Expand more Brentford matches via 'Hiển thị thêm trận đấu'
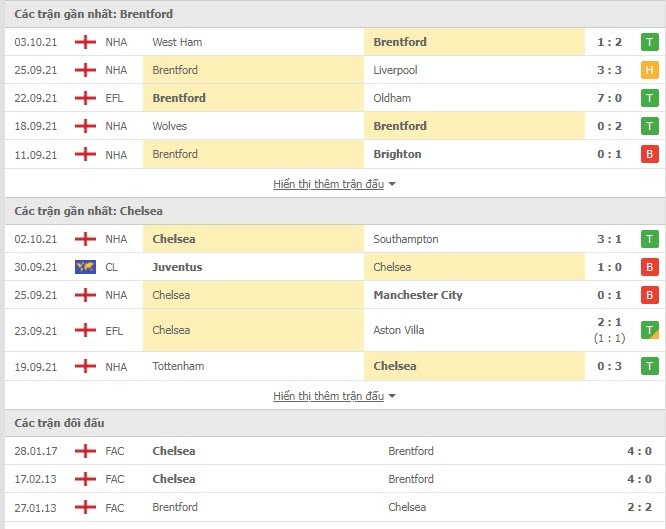 tap(328, 184)
